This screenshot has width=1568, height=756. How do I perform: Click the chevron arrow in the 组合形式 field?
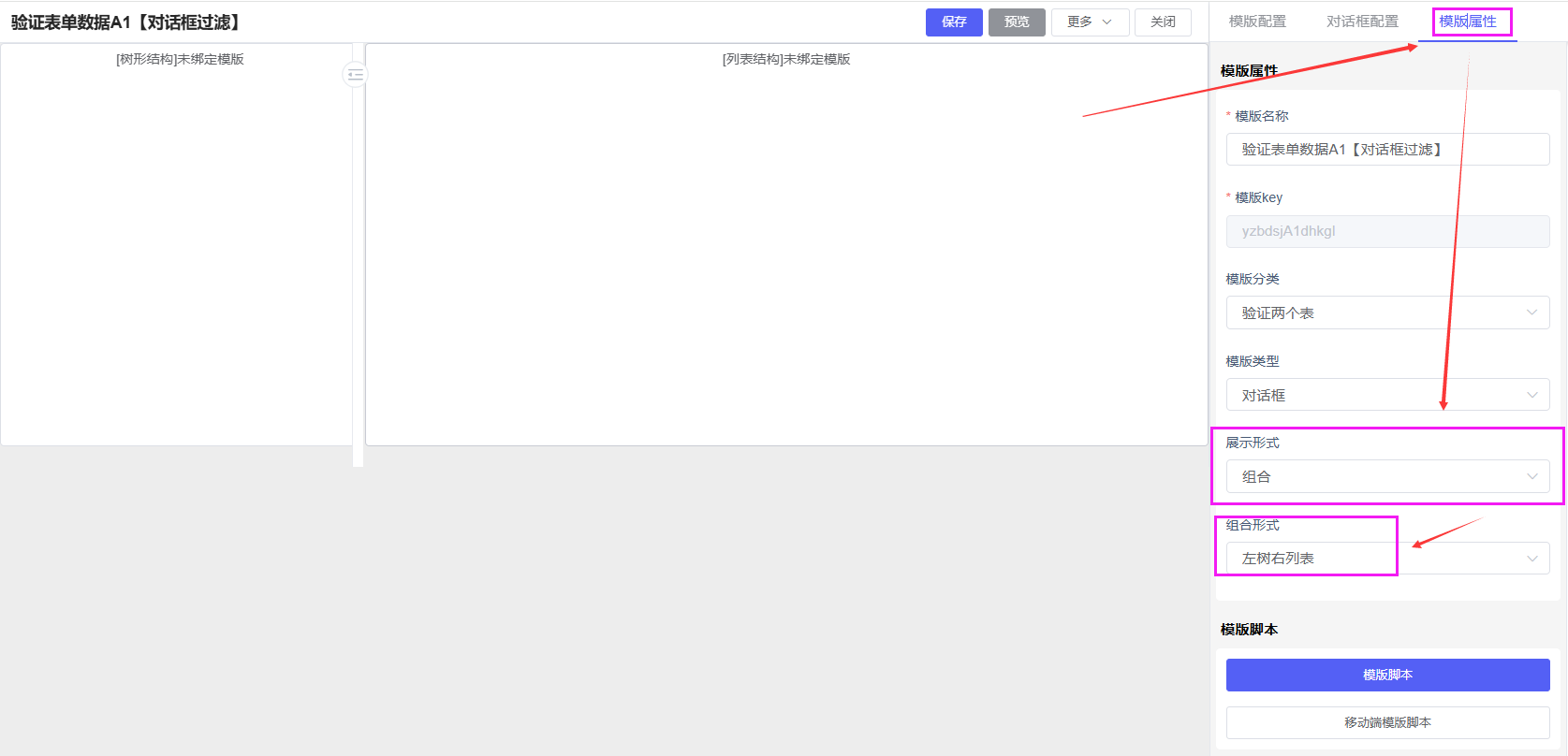[x=1531, y=559]
